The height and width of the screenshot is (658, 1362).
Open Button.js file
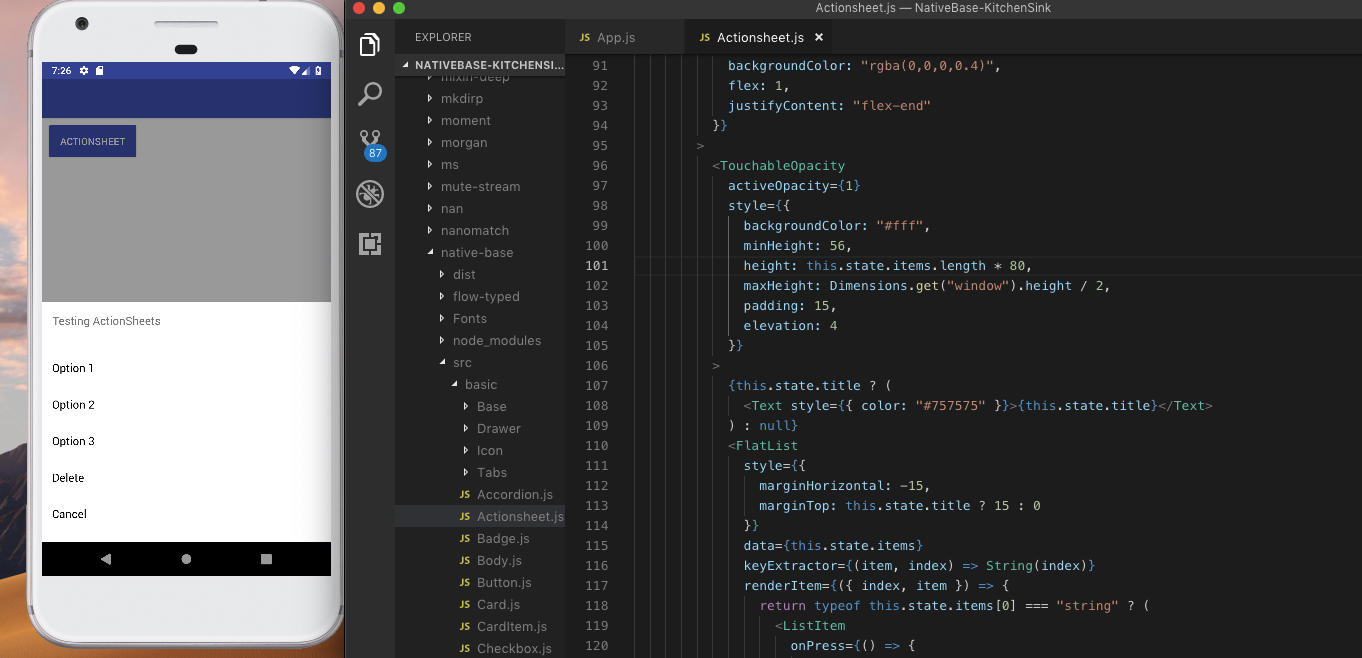504,583
